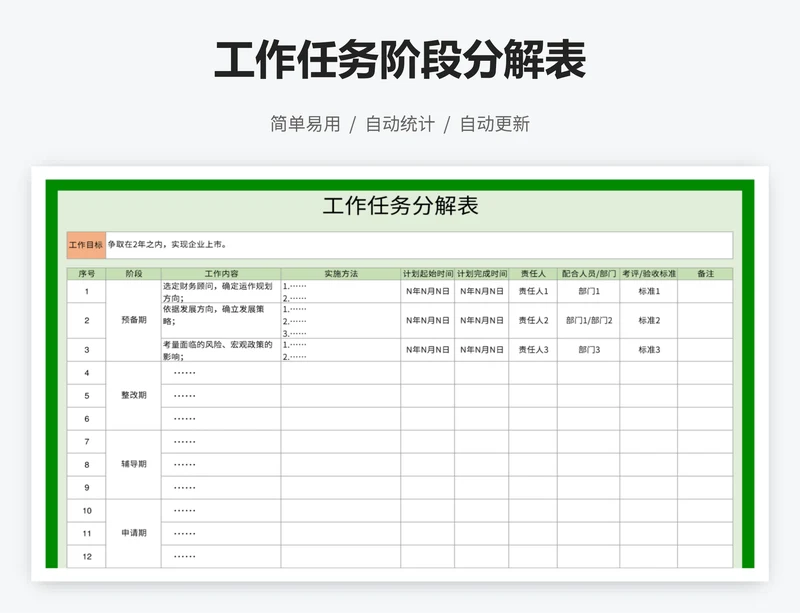
Task: Select the cell 考量面临的风险、宏观政策的影响
Action: click(x=221, y=350)
